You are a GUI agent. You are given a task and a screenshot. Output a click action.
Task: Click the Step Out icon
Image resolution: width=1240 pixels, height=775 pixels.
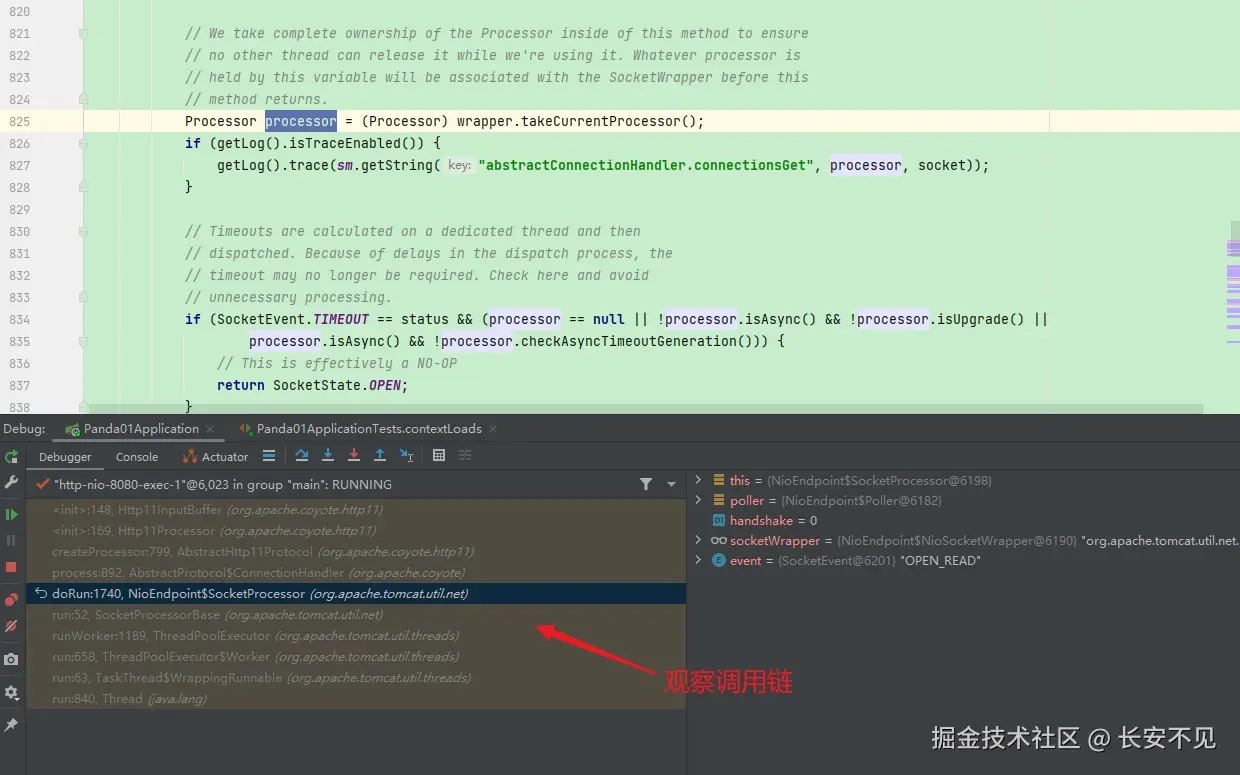pos(380,456)
